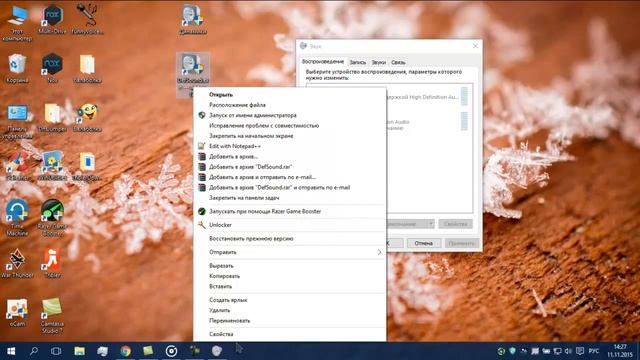640x360 pixels.
Task: Choose Закрепить на панели задач
Action: pos(290,198)
